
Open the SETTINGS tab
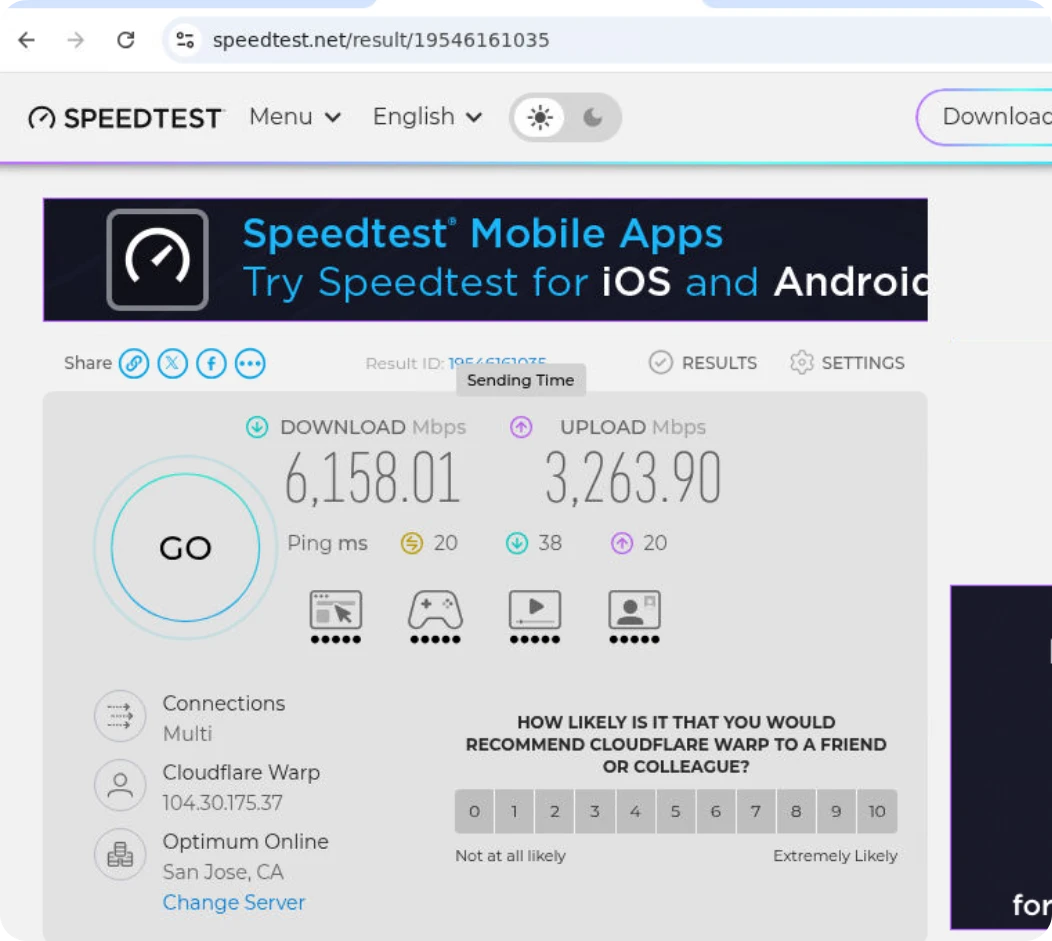click(847, 363)
